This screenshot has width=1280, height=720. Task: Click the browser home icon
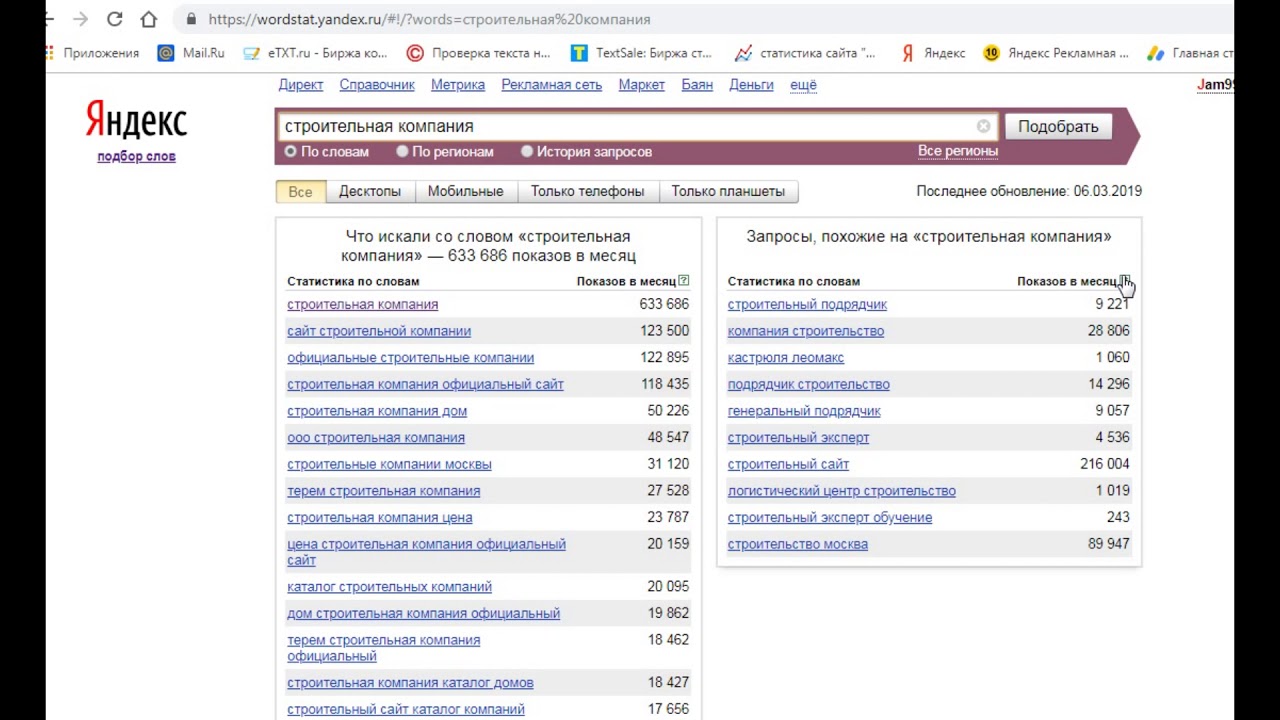point(149,19)
